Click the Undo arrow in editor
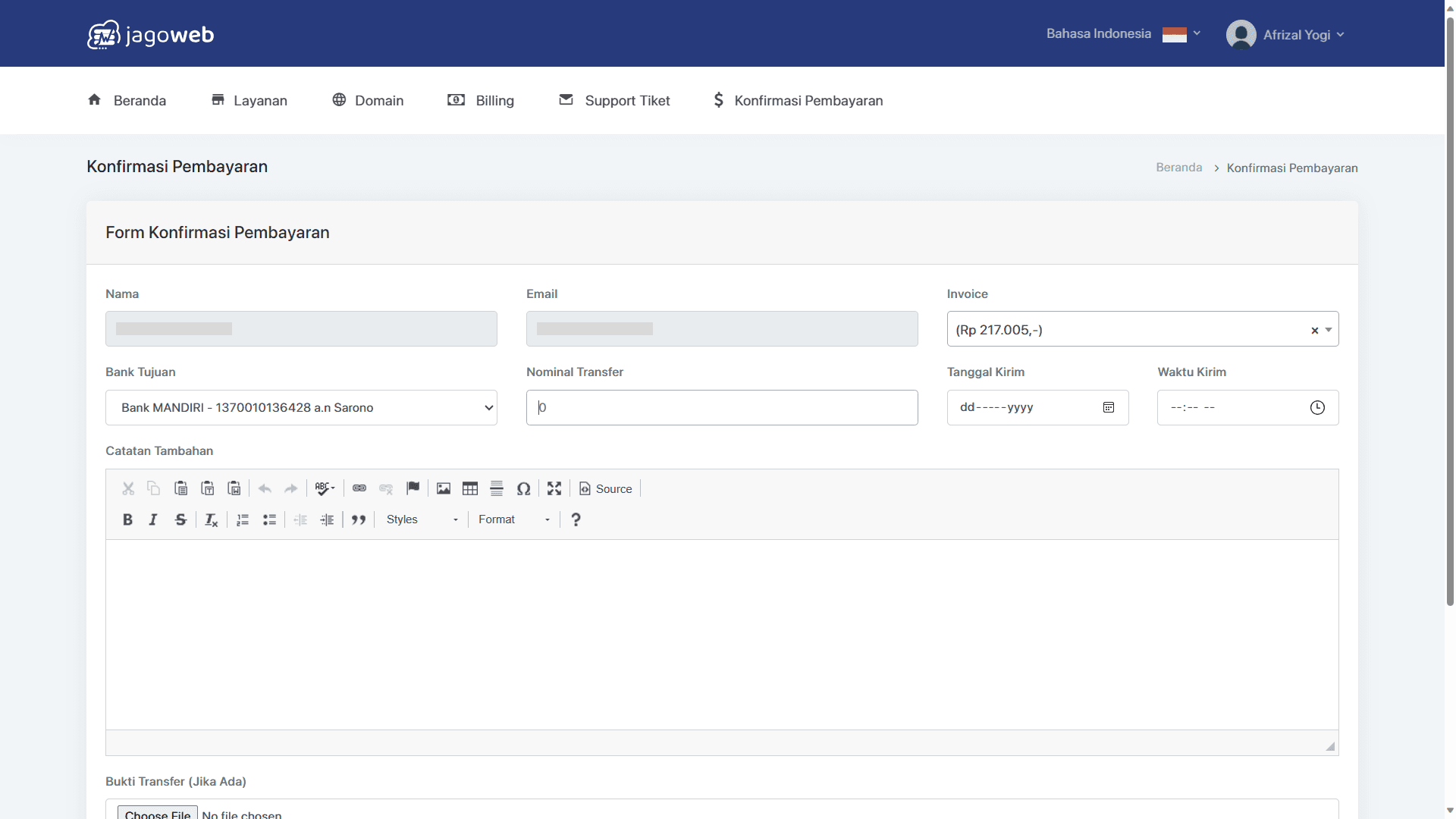This screenshot has width=1456, height=819. 265,489
